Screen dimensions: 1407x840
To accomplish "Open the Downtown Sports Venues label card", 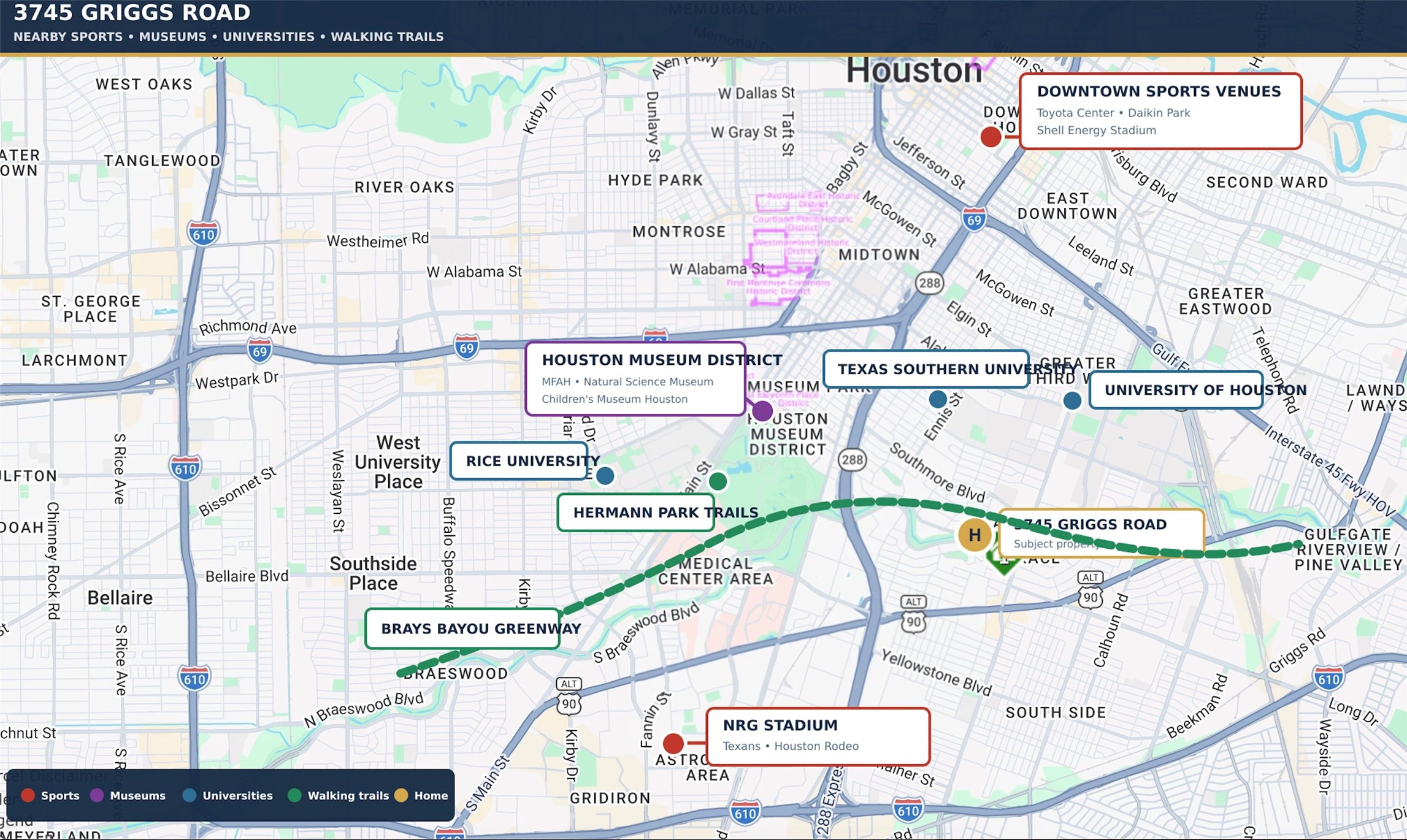I will click(1160, 111).
